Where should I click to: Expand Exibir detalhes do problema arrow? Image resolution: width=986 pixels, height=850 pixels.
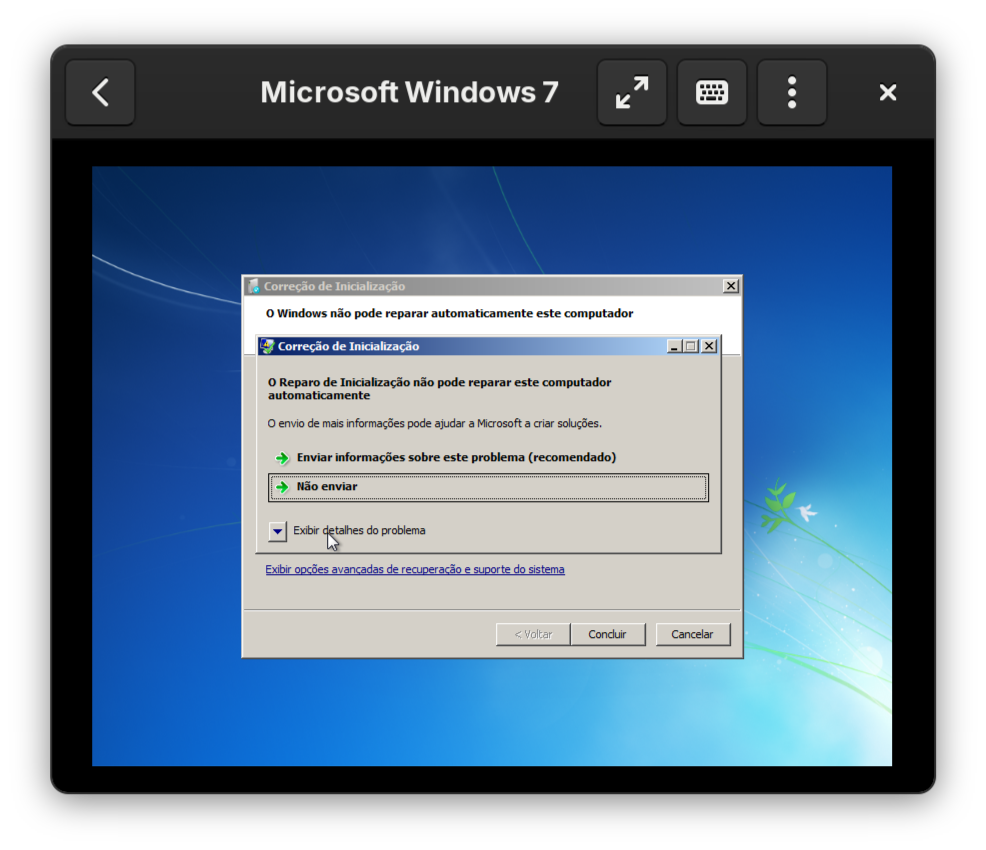tap(277, 531)
